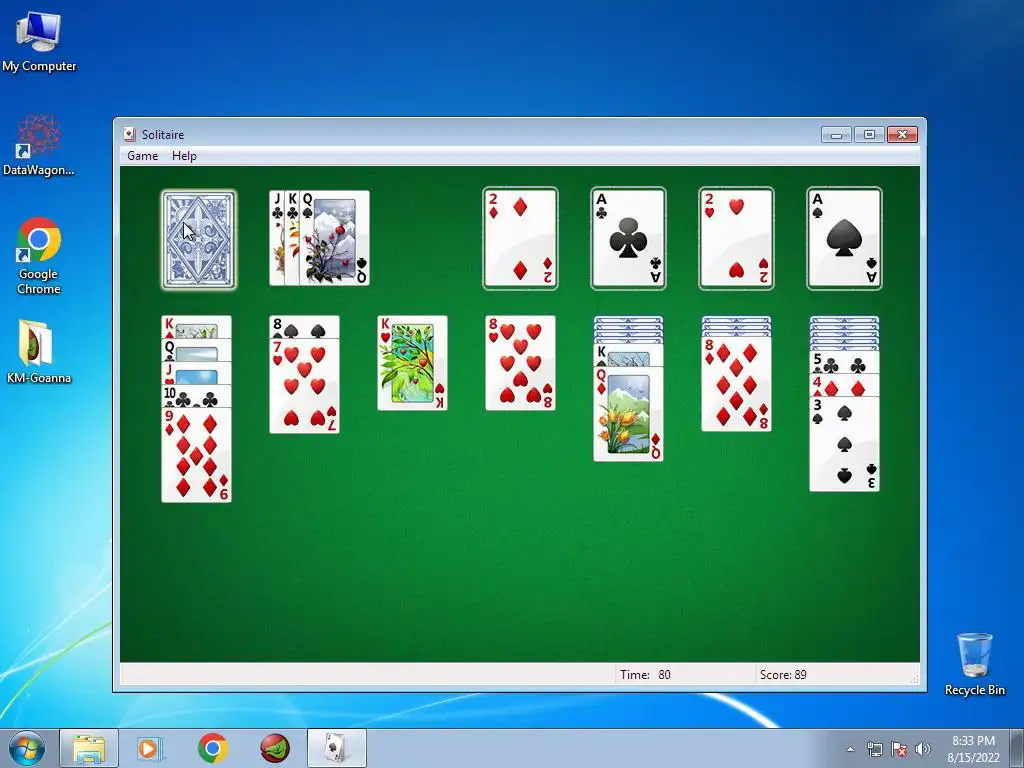The height and width of the screenshot is (768, 1024).
Task: Select the 4 of diamonds card
Action: pos(844,385)
